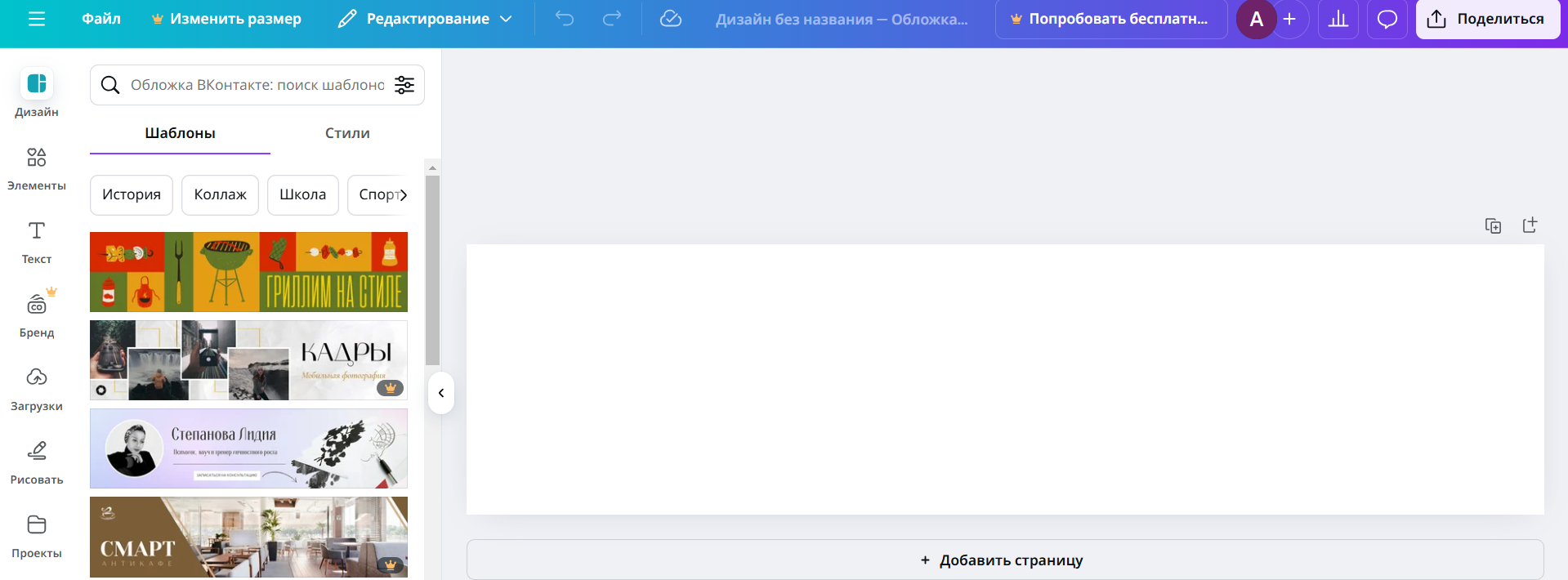Open search filters slider icon
The width and height of the screenshot is (1568, 580).
point(404,85)
